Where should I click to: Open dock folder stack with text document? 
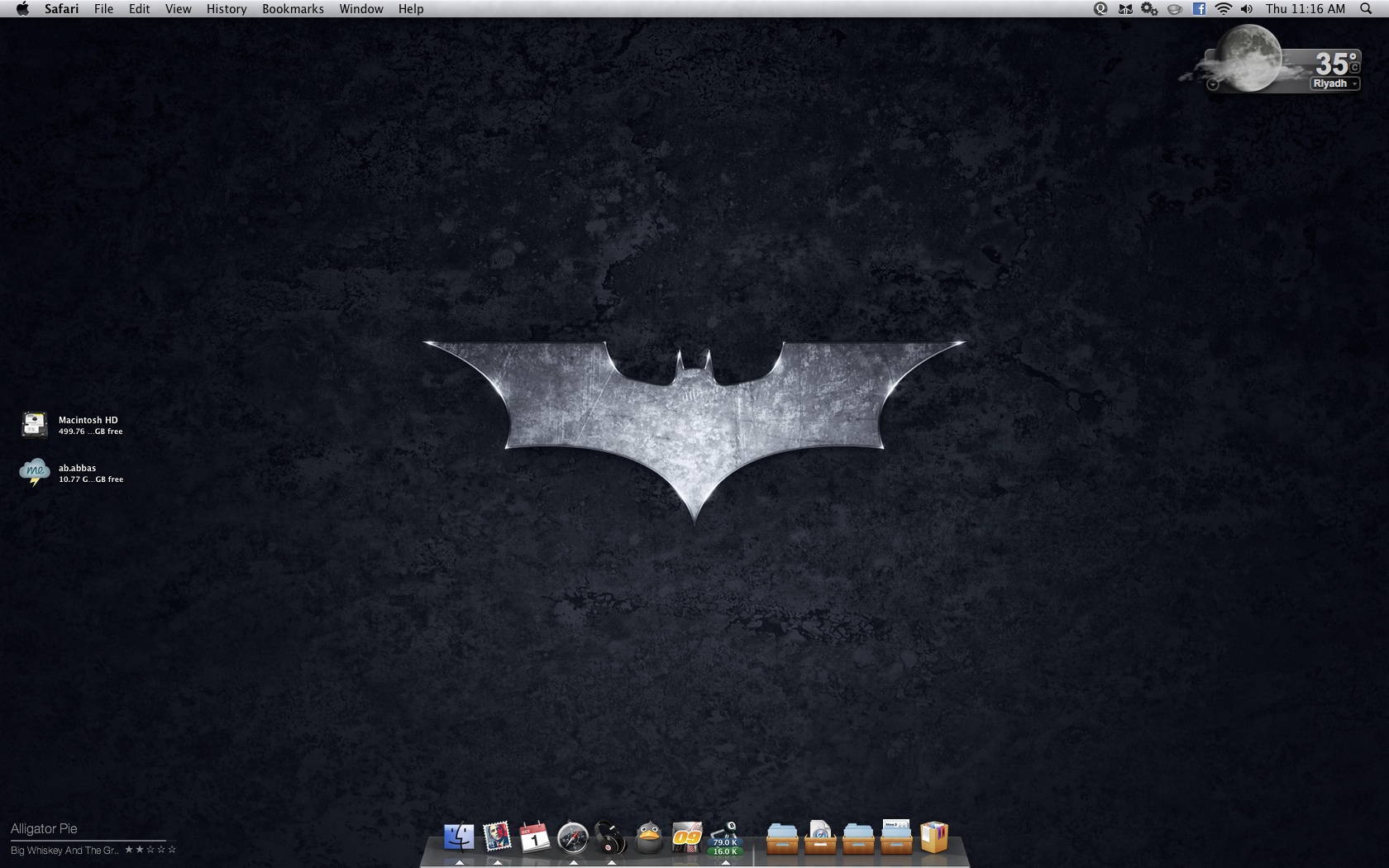896,837
